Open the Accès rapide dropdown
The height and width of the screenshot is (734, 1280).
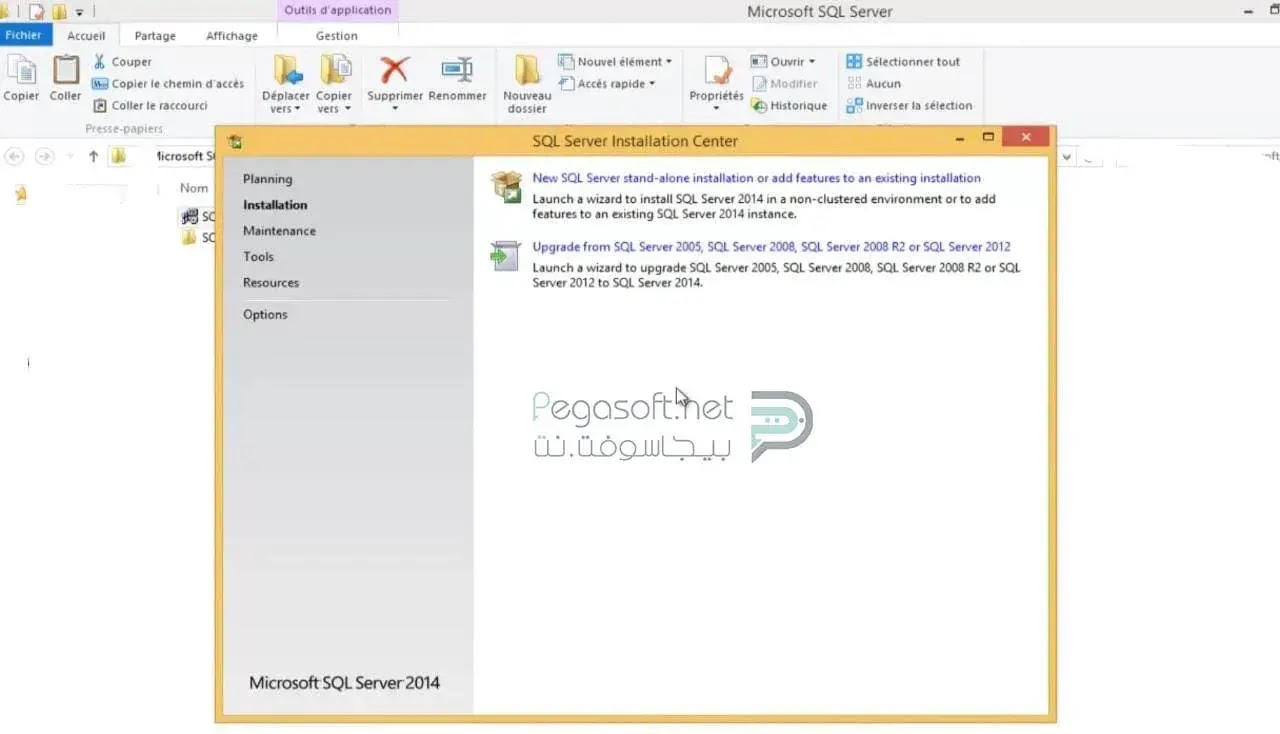click(607, 84)
